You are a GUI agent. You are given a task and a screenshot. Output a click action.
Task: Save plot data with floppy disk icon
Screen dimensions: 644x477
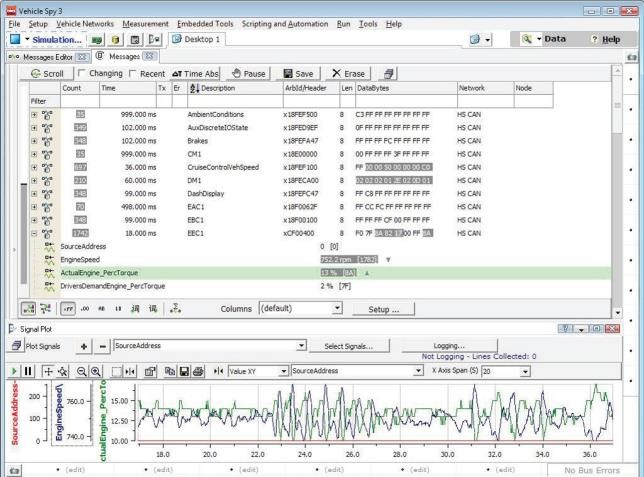[x=184, y=371]
